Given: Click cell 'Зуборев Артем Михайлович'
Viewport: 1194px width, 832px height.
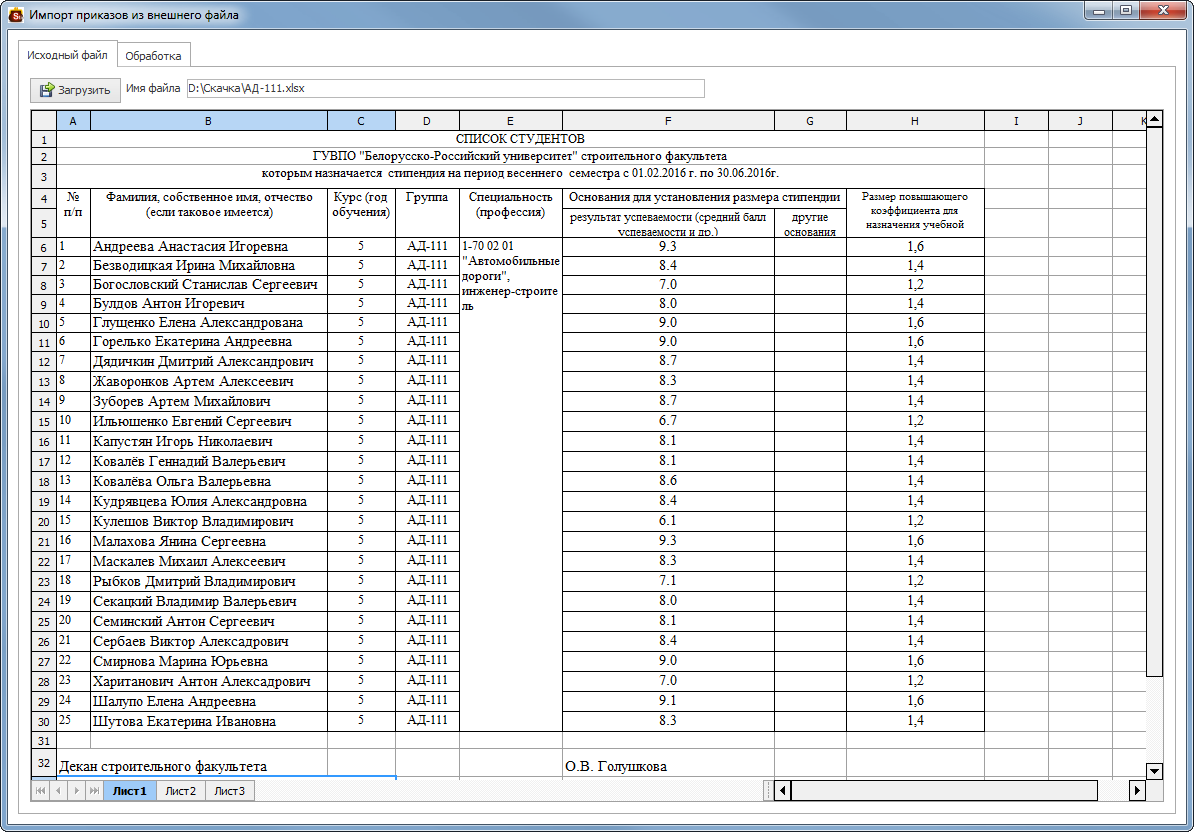Looking at the screenshot, I should [209, 401].
